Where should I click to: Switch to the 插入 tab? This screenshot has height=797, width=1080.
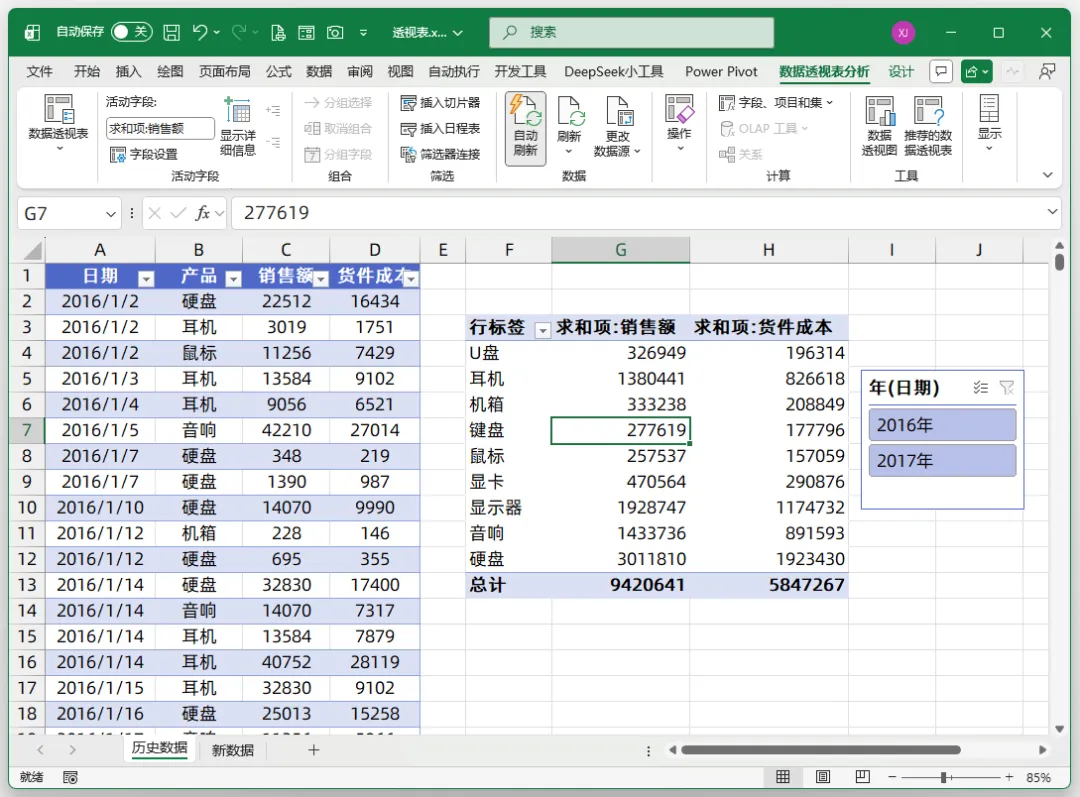coord(128,71)
